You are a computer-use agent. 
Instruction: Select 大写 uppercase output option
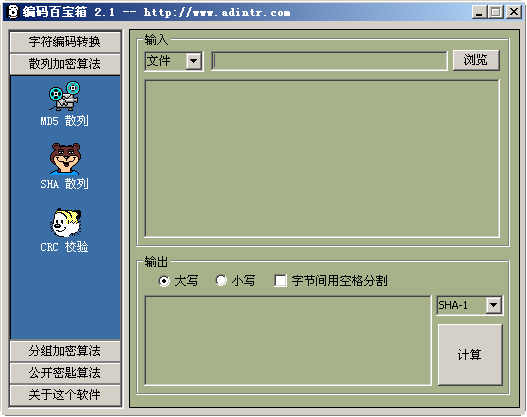point(164,281)
